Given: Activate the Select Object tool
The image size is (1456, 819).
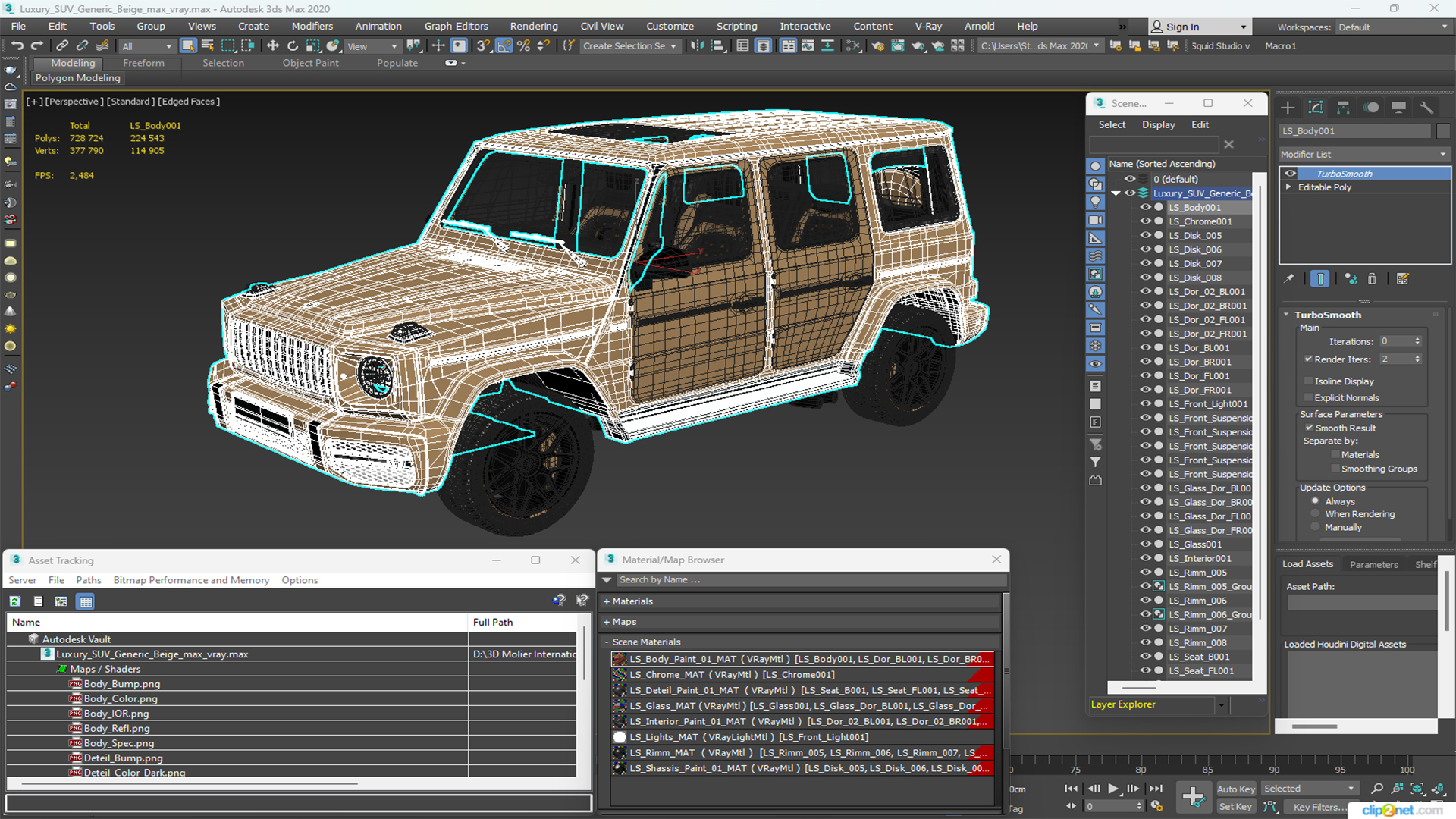Looking at the screenshot, I should click(188, 46).
